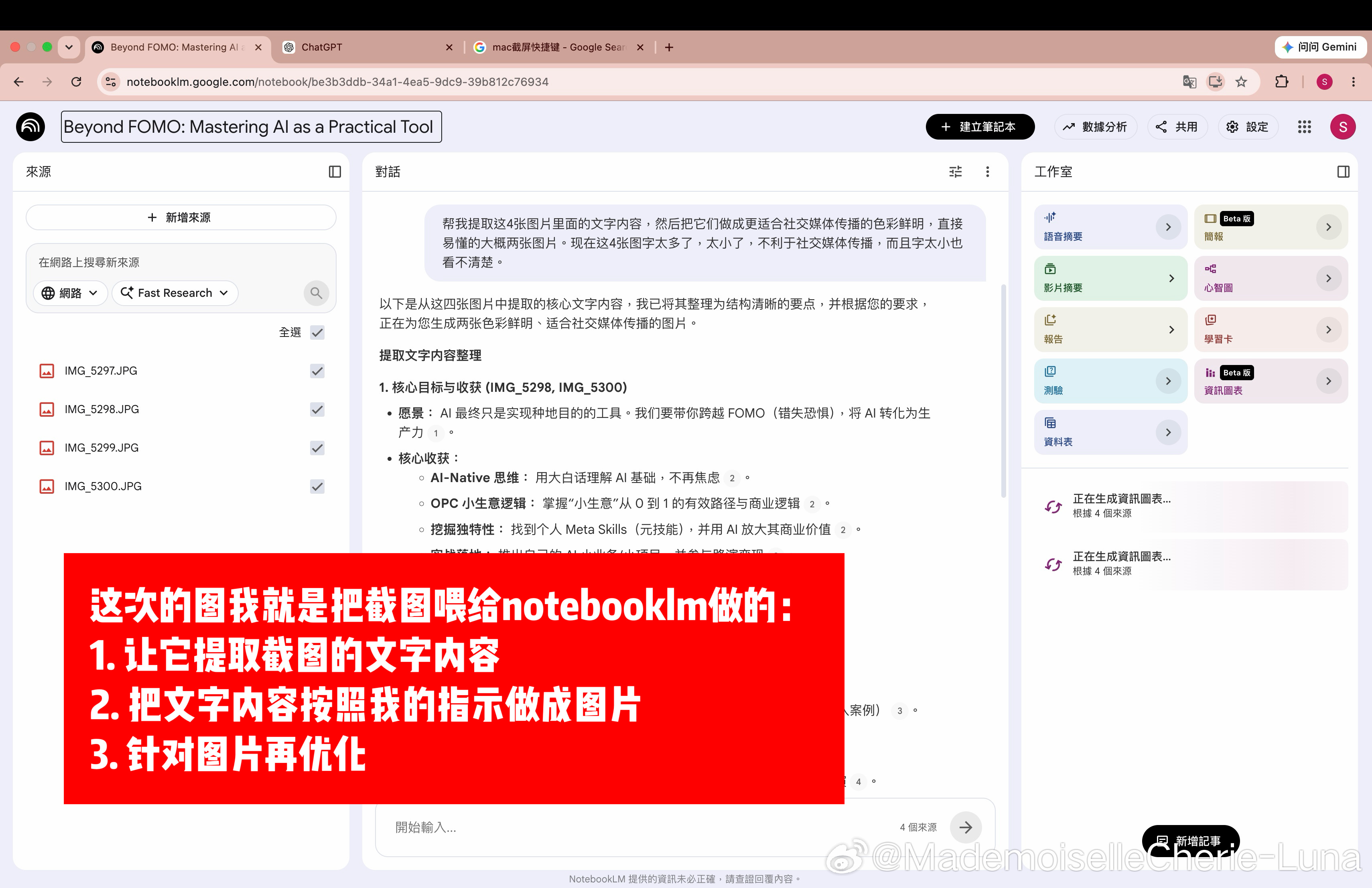Click the 資料表 data table card

click(1110, 432)
